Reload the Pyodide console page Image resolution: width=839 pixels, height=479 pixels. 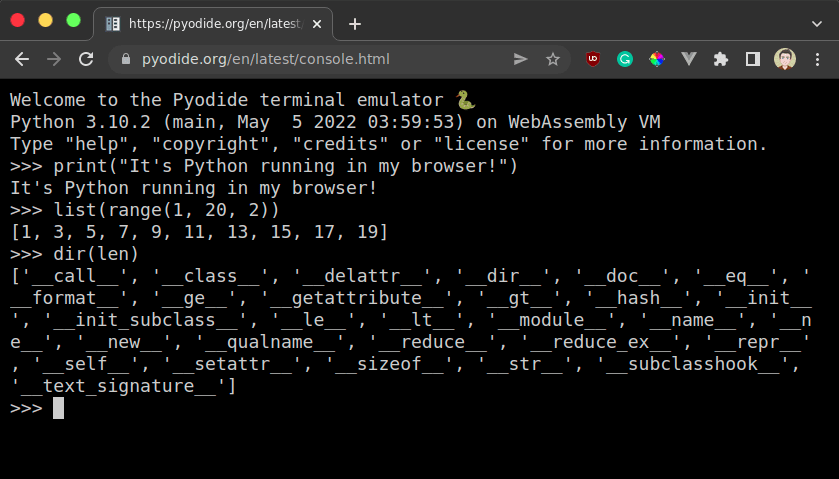(86, 59)
